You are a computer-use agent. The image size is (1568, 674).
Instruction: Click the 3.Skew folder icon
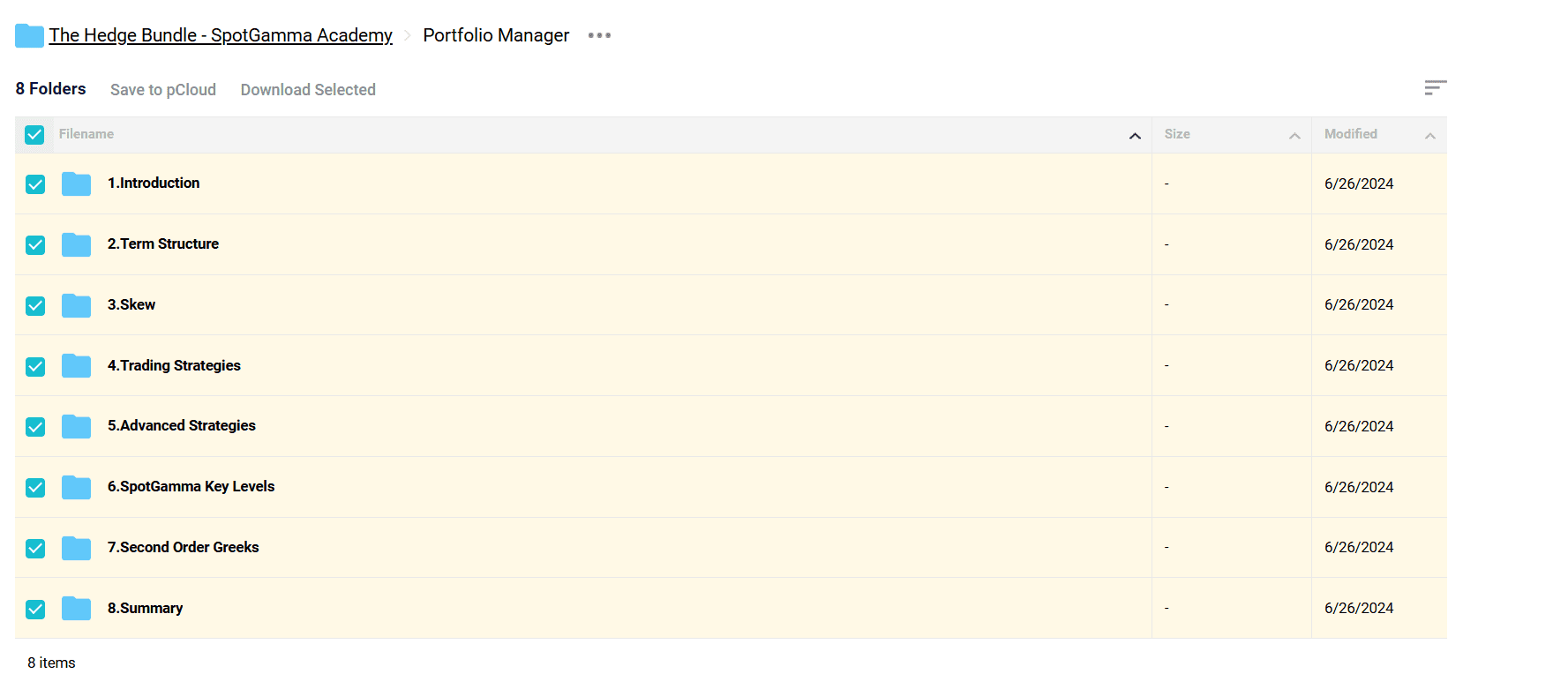(x=77, y=305)
